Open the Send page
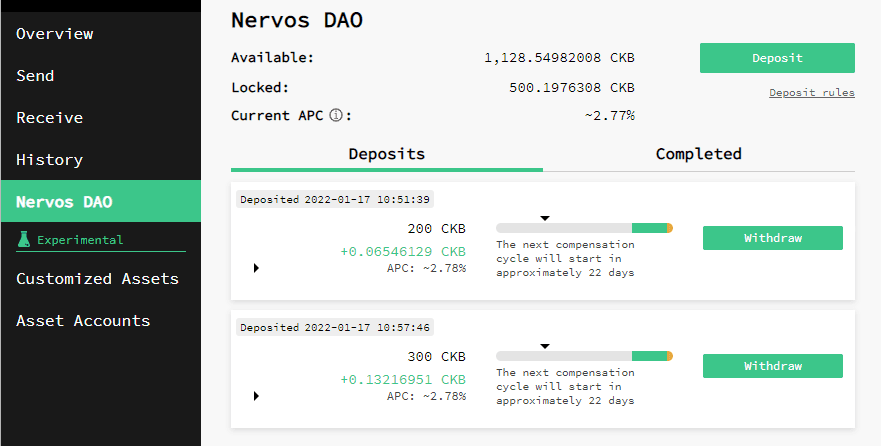Viewport: 881px width, 446px height. [36, 76]
